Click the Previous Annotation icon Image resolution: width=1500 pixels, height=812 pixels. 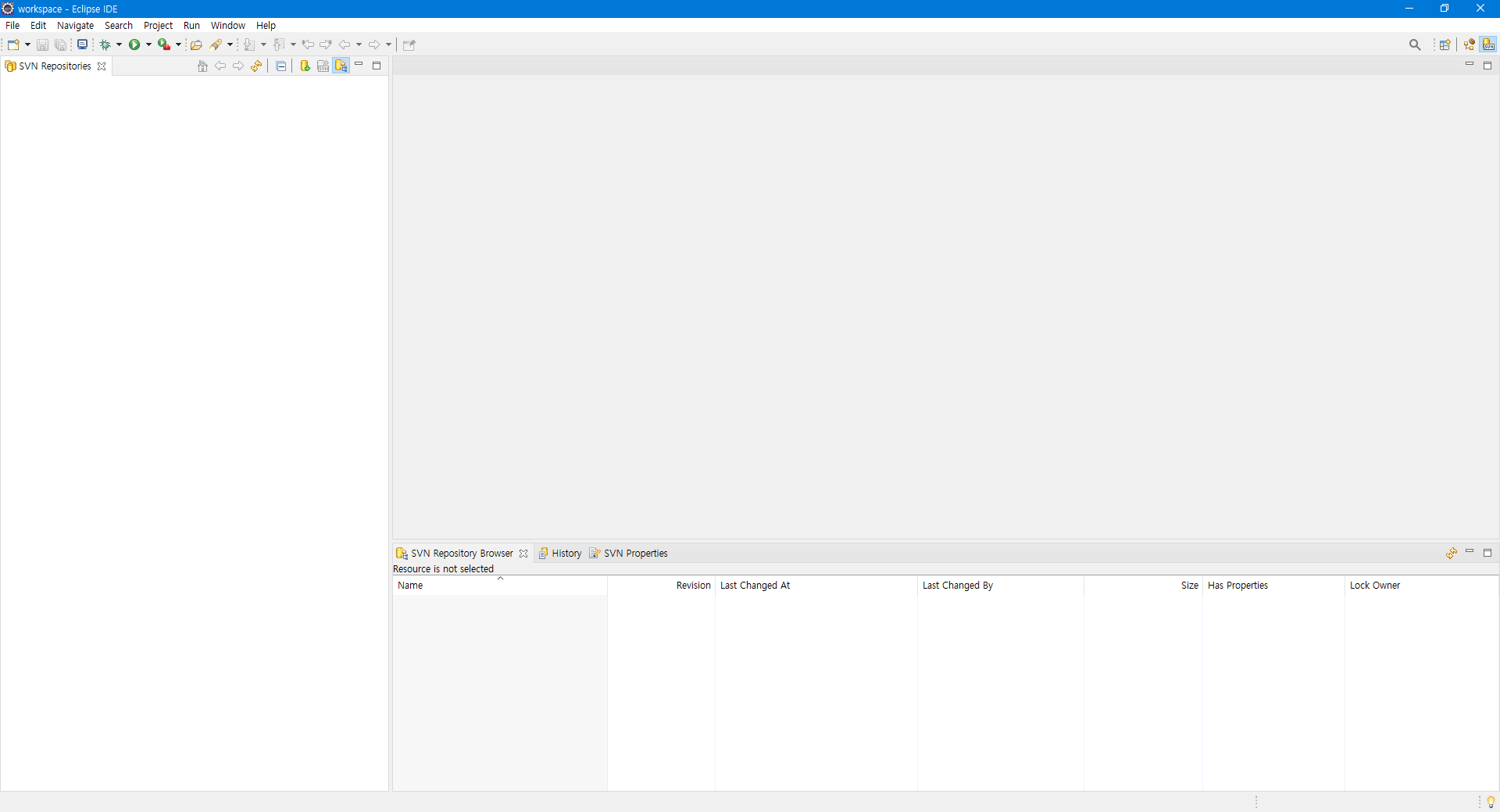click(279, 45)
